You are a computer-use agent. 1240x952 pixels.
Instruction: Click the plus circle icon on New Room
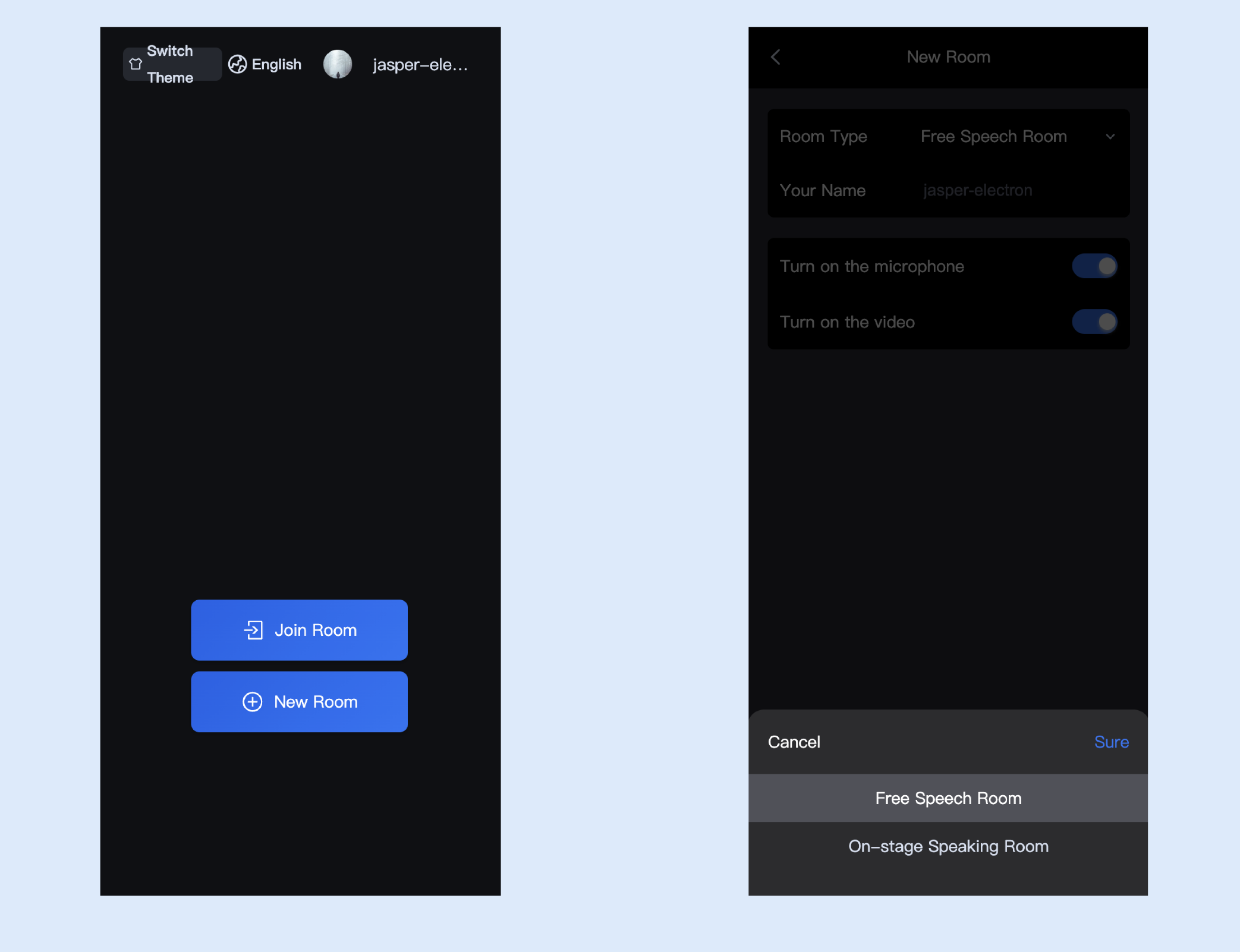click(x=253, y=702)
